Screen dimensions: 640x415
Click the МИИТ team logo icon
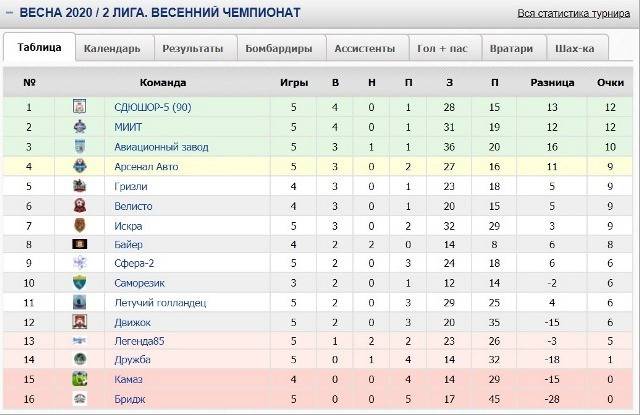[79, 127]
